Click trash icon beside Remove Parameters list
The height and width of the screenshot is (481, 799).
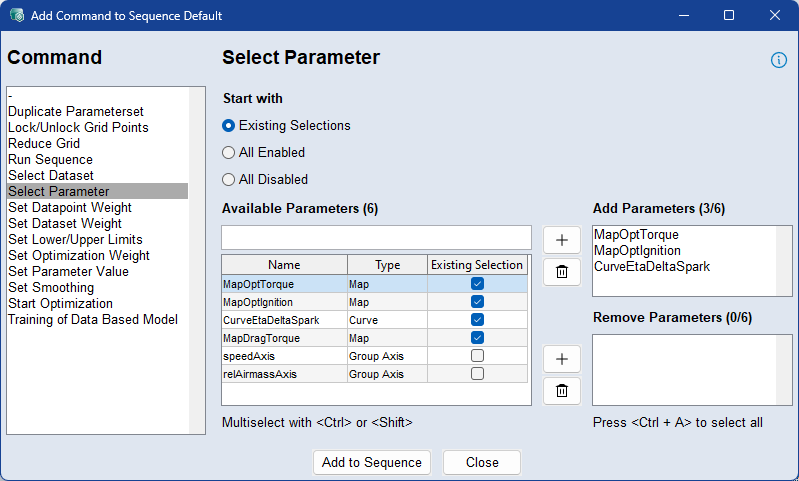561,390
